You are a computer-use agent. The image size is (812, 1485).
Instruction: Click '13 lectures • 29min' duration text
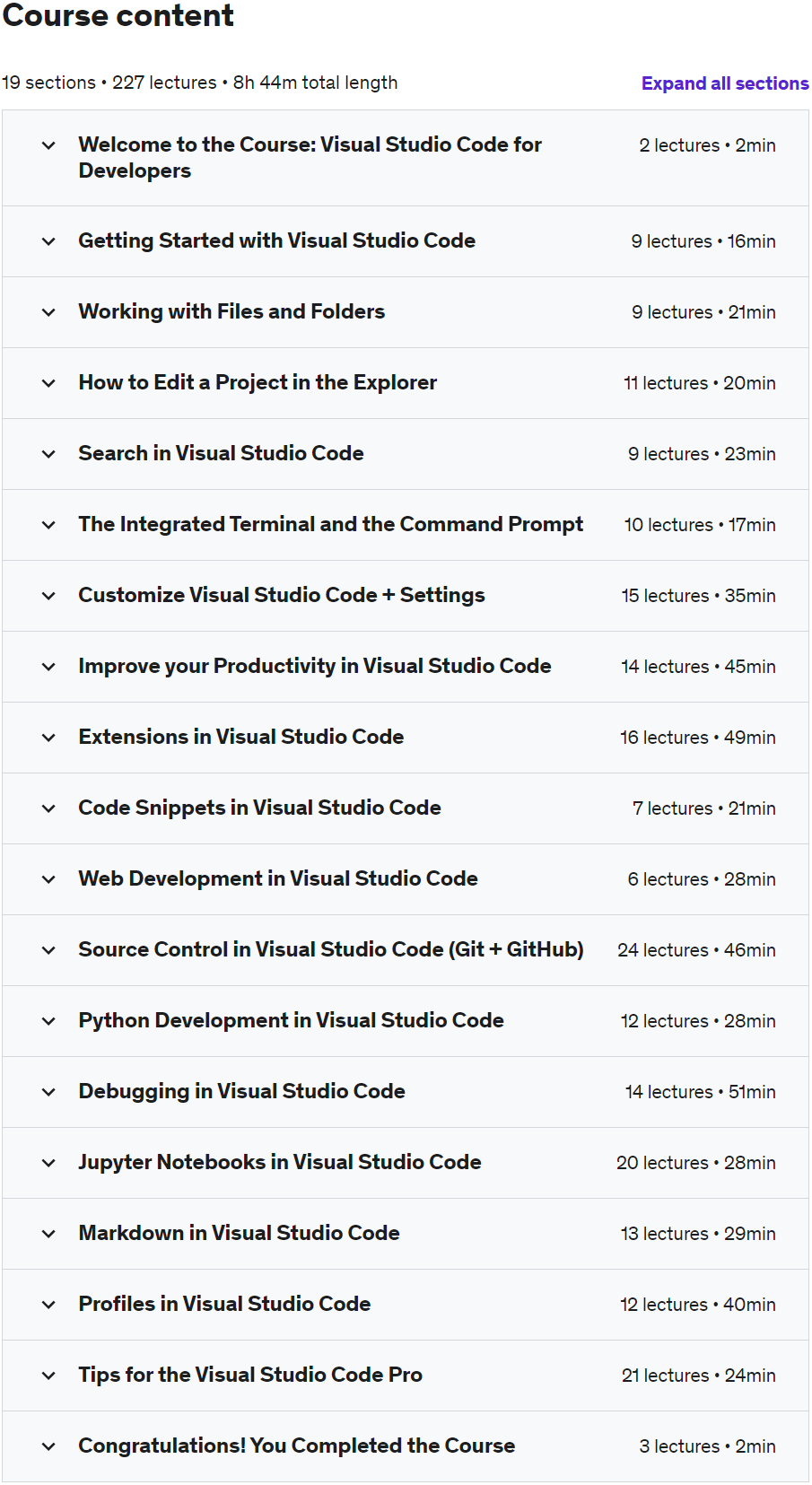point(698,1234)
